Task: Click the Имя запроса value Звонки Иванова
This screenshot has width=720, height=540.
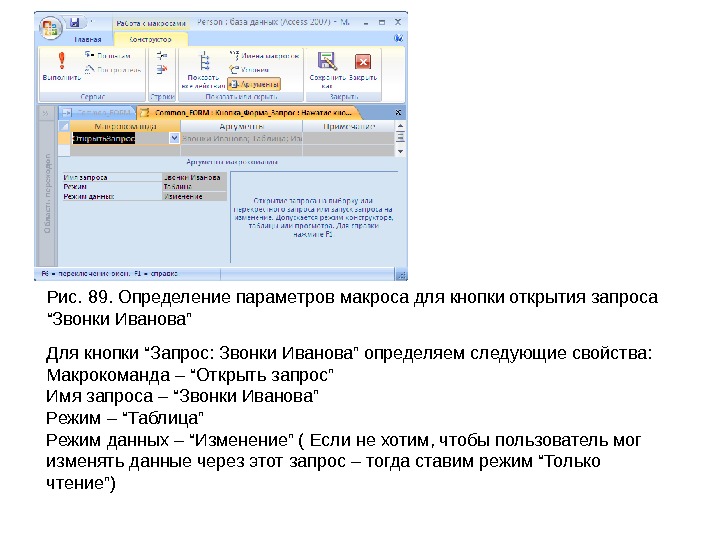Action: click(194, 177)
